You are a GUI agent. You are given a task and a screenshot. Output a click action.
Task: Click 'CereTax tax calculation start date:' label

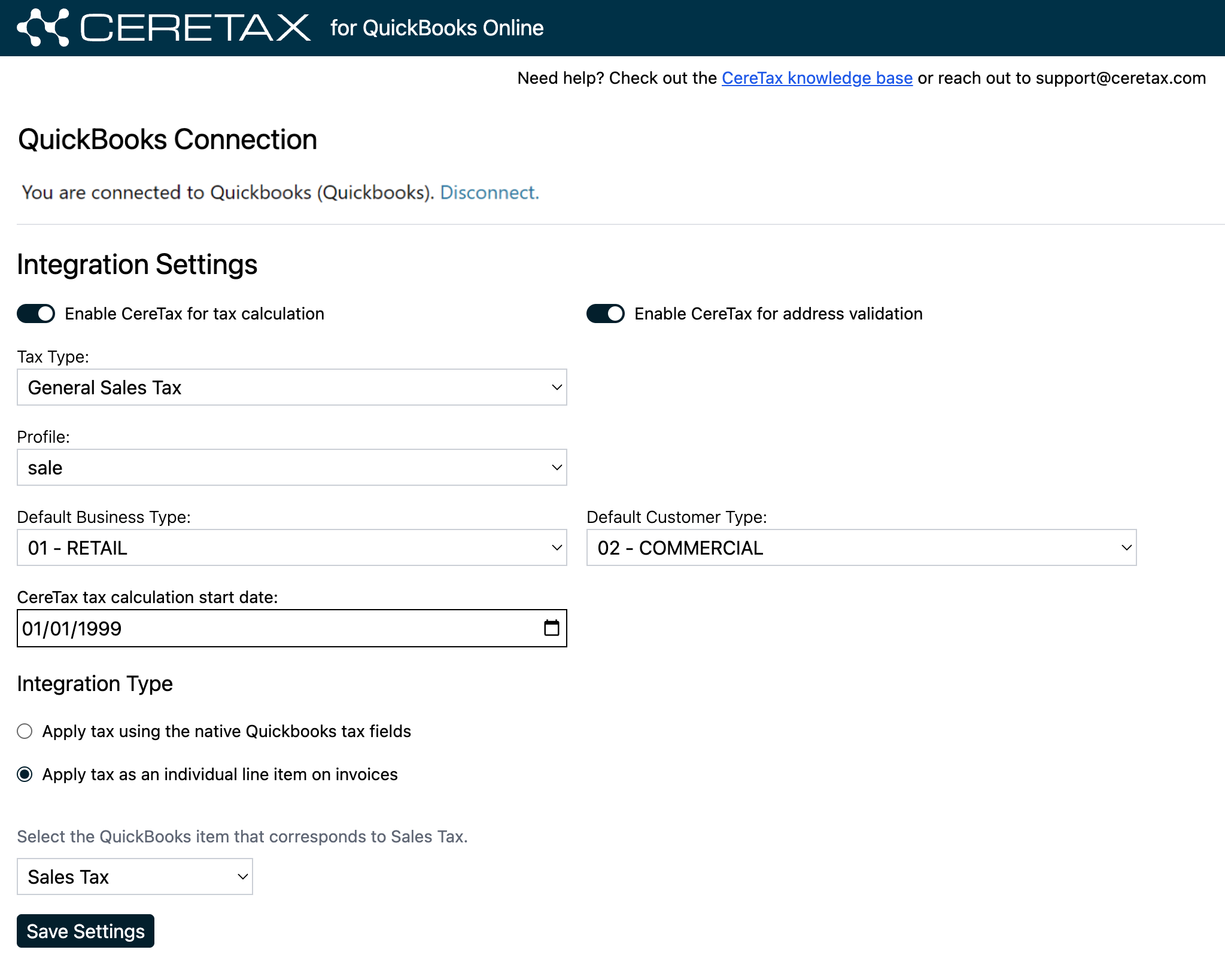(x=147, y=597)
